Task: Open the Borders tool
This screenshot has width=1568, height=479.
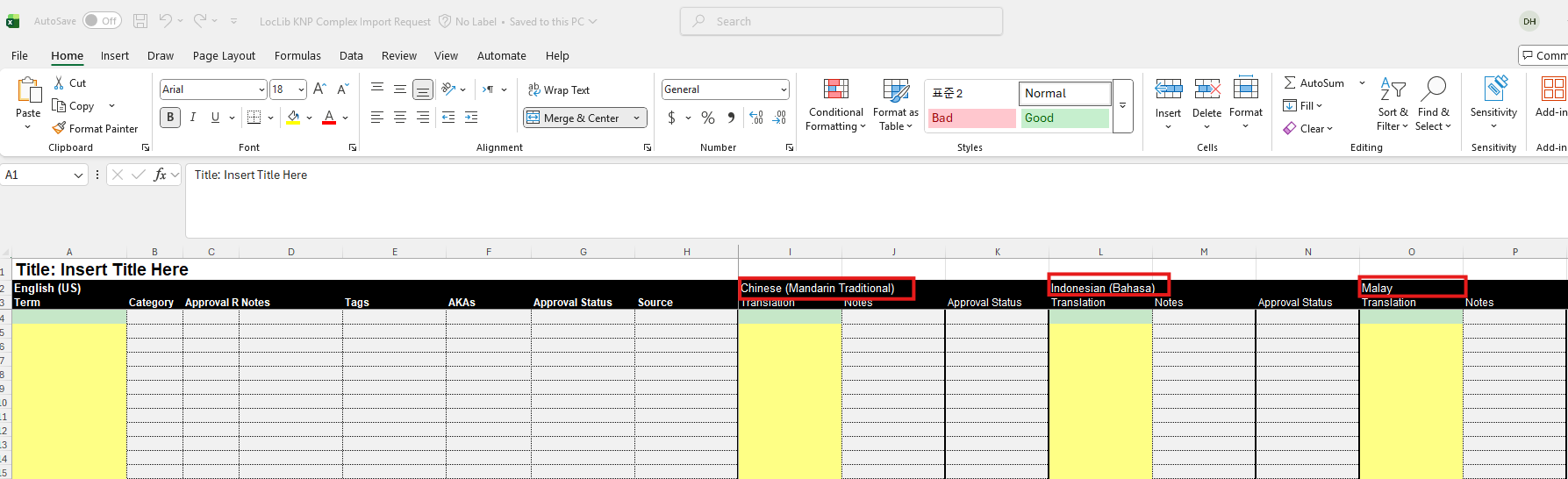Action: pos(254,118)
